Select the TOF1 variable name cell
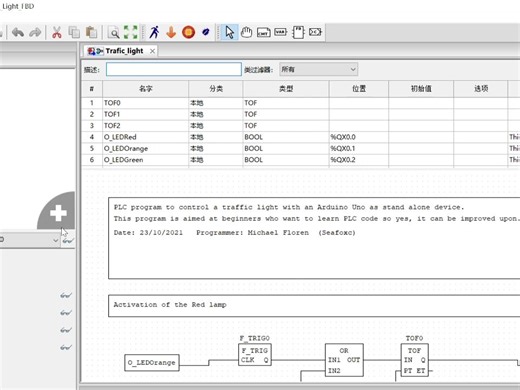 tap(146, 114)
